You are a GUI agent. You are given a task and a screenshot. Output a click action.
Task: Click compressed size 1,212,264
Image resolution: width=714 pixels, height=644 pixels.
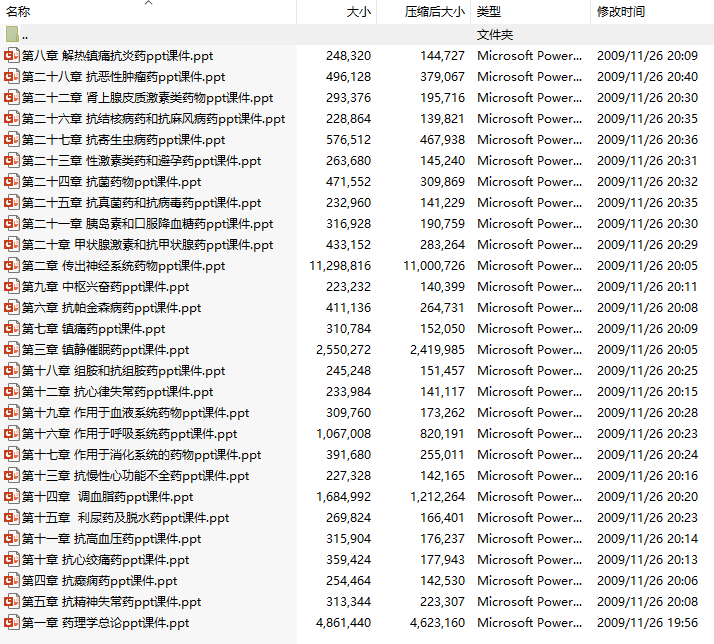437,496
